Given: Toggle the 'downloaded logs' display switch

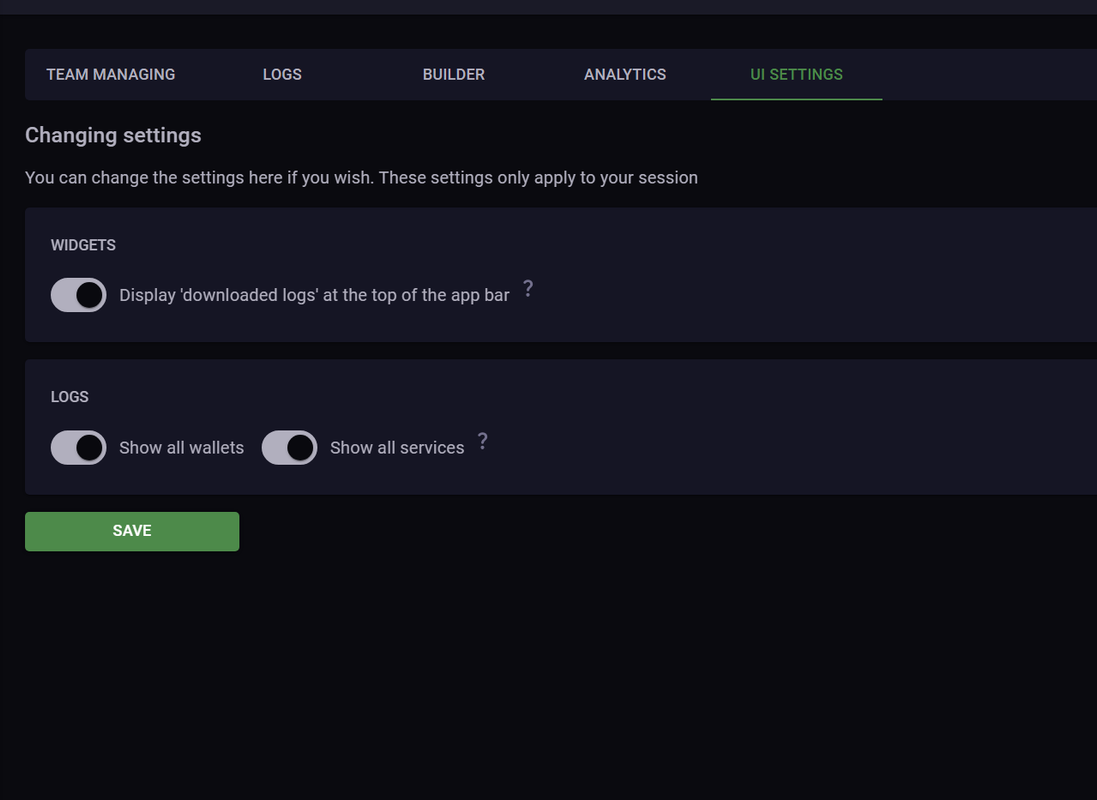Looking at the screenshot, I should [79, 295].
